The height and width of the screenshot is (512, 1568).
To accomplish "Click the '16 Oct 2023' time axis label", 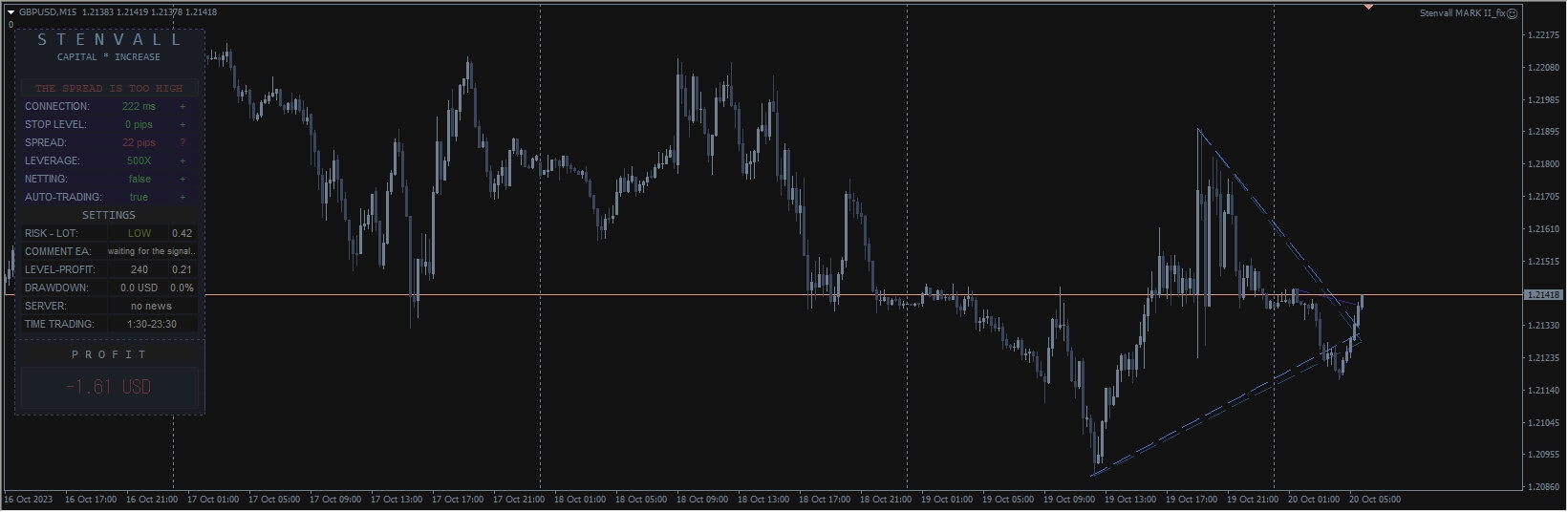I will [x=29, y=500].
